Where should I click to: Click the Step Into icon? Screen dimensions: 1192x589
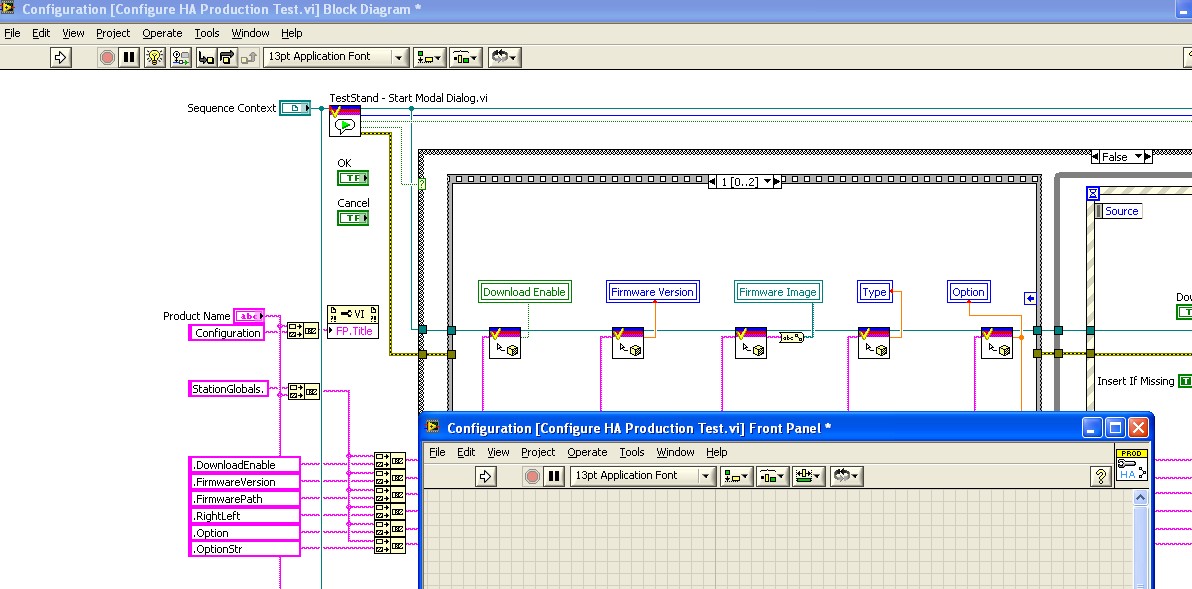point(206,57)
